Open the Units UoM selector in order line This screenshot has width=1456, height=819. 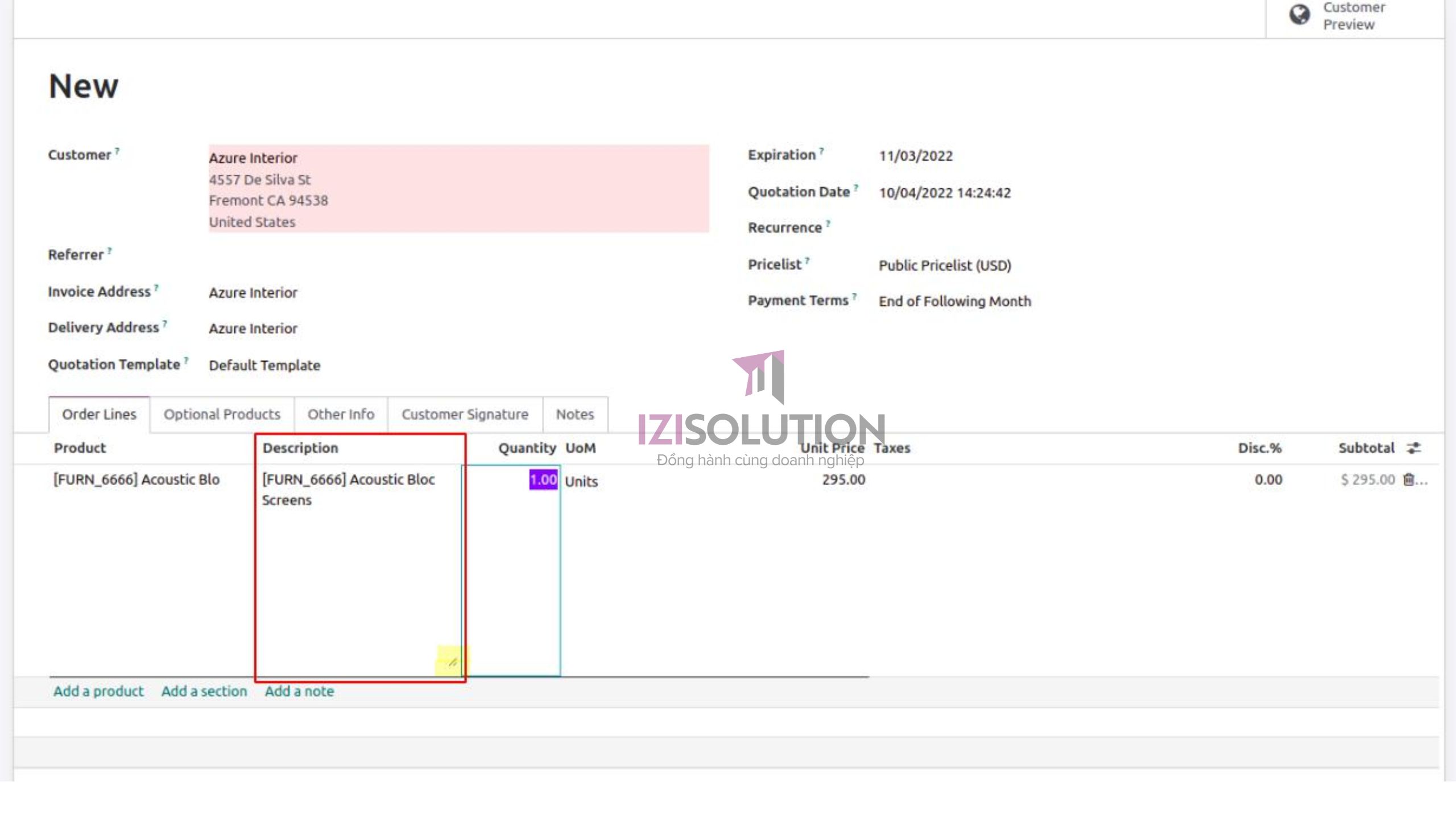[x=581, y=481]
